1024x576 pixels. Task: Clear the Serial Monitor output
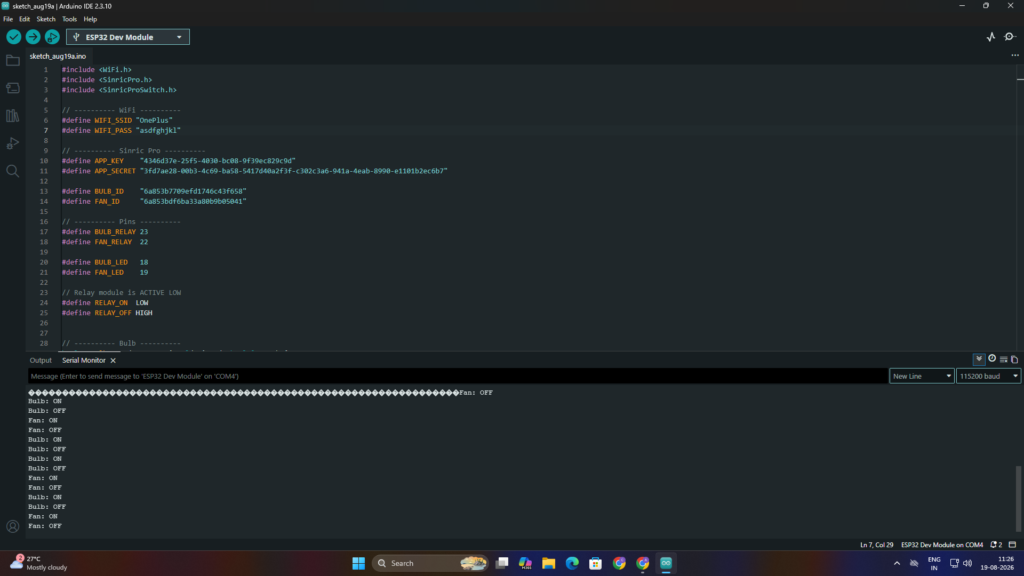(1004, 359)
